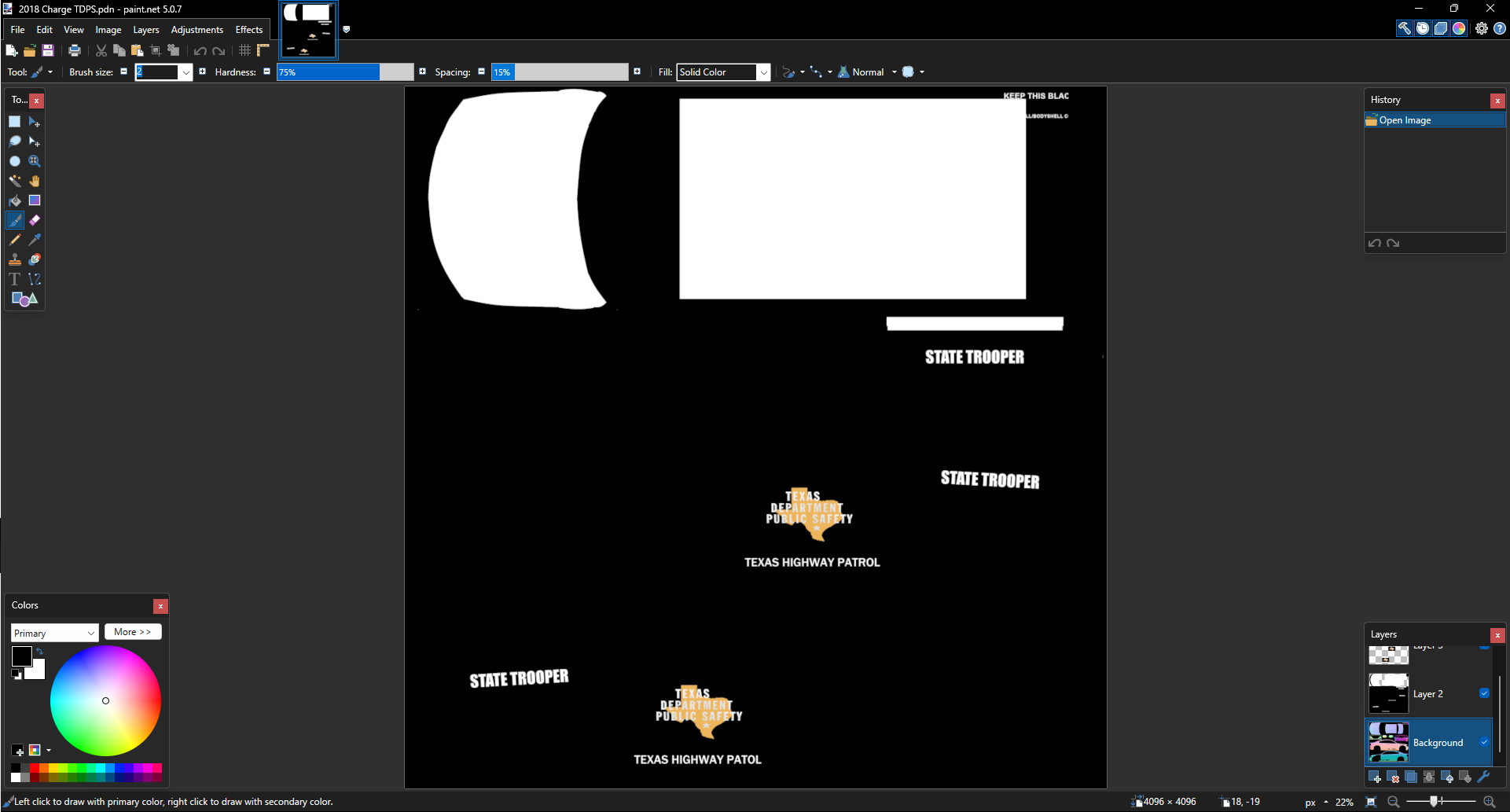Pick the Paint Bucket tool
Screen dimensions: 1510x812
pyautogui.click(x=15, y=200)
